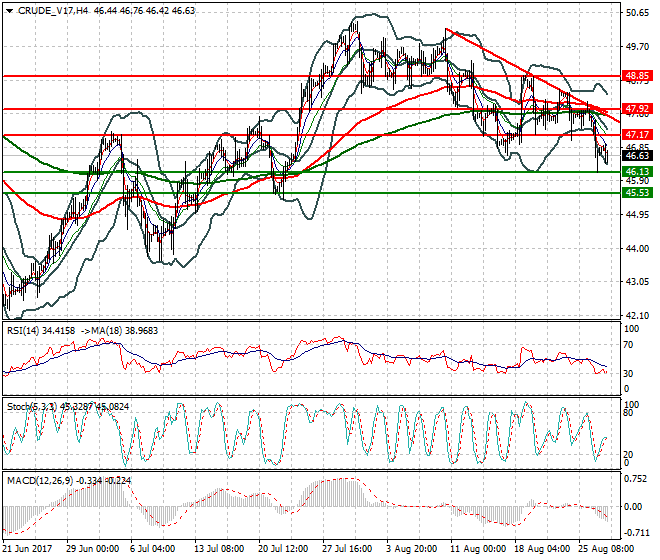Screen dimensions: 660x560
Task: Select the 13 Jul 08:00 time label
Action: point(219,549)
